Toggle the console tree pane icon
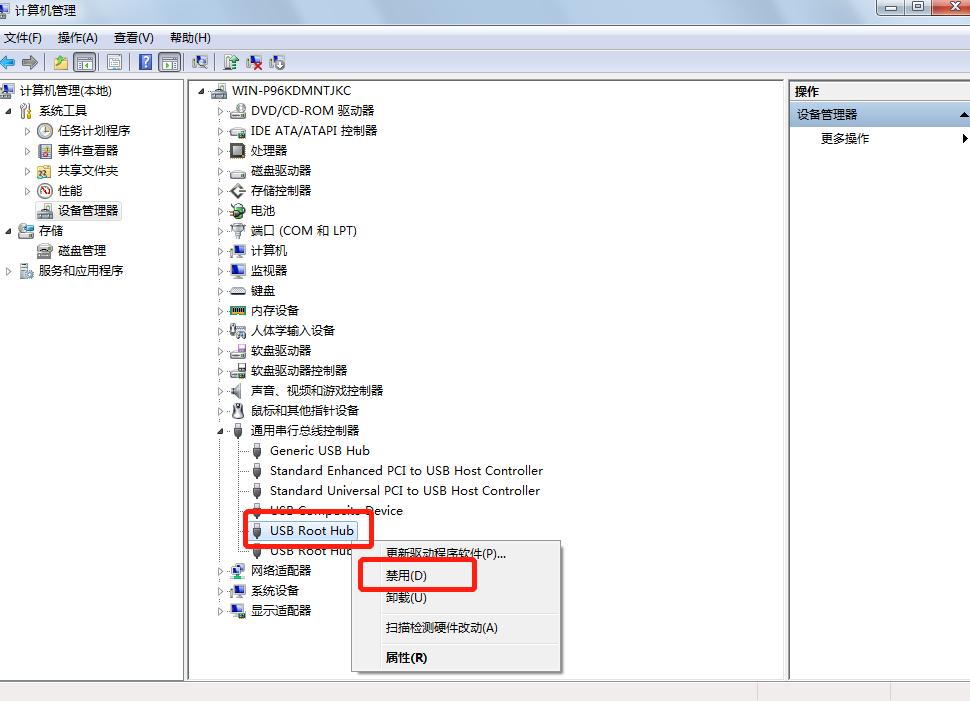The image size is (970, 701). pyautogui.click(x=86, y=61)
